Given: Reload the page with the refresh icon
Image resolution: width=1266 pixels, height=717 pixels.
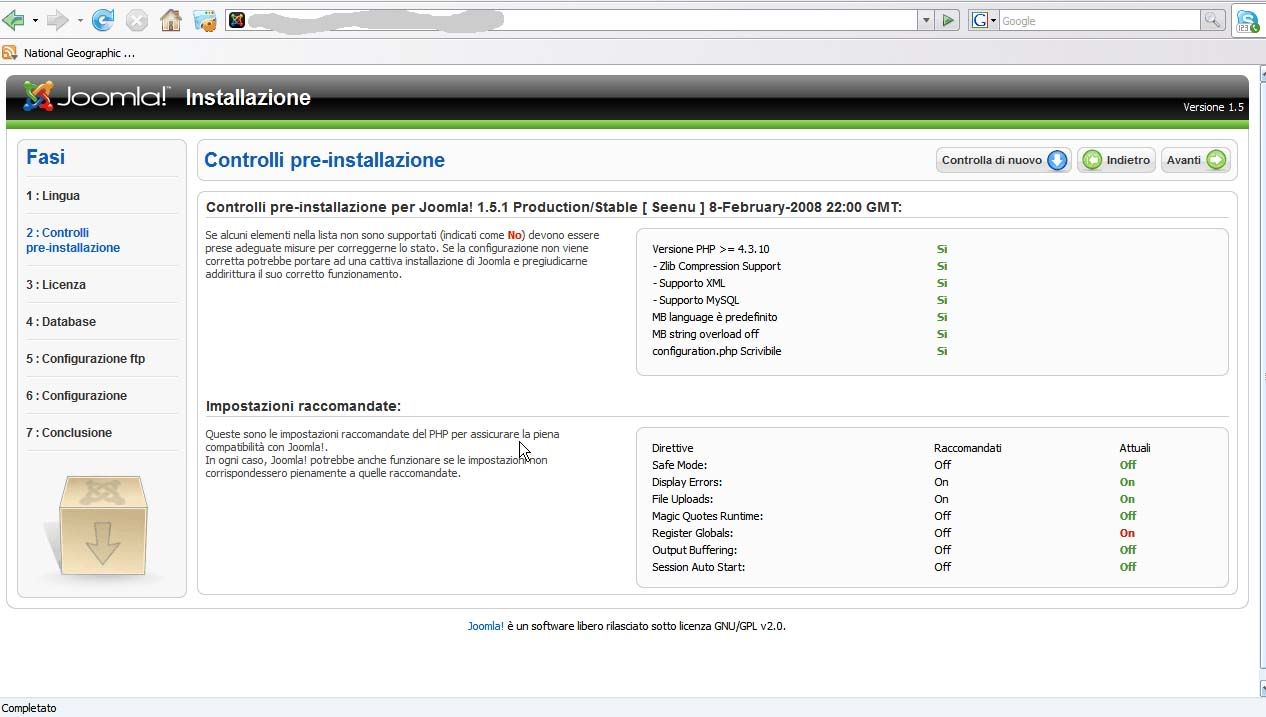Looking at the screenshot, I should tap(102, 20).
